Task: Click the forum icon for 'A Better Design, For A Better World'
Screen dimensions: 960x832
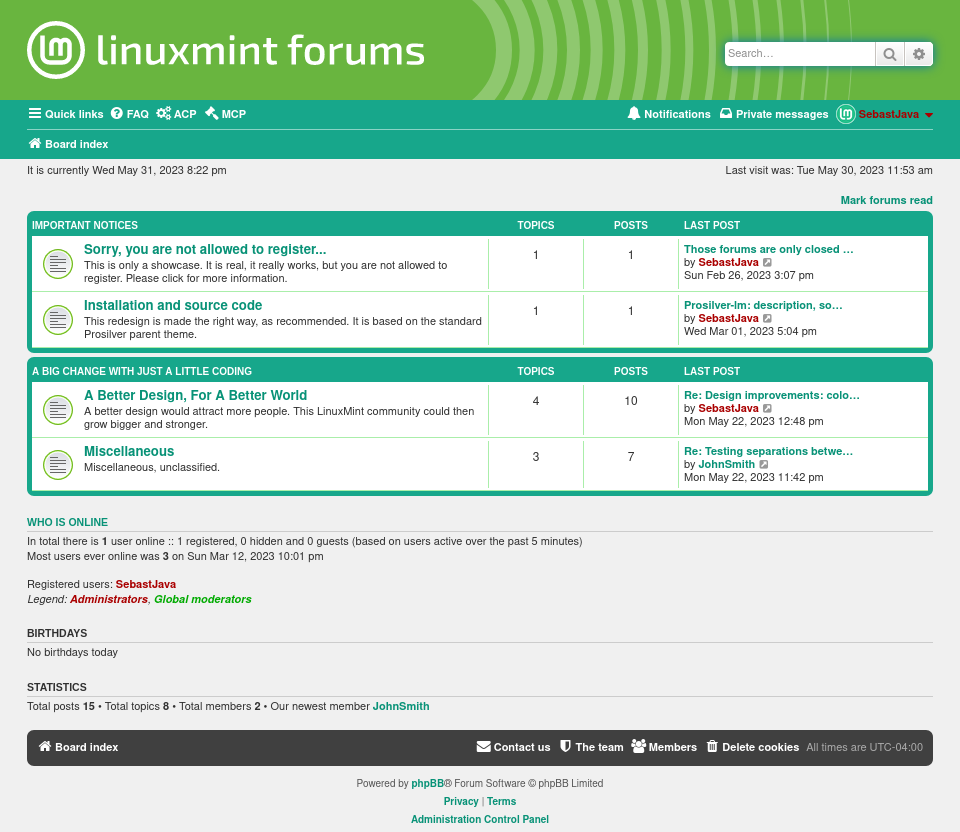Action: tap(58, 410)
